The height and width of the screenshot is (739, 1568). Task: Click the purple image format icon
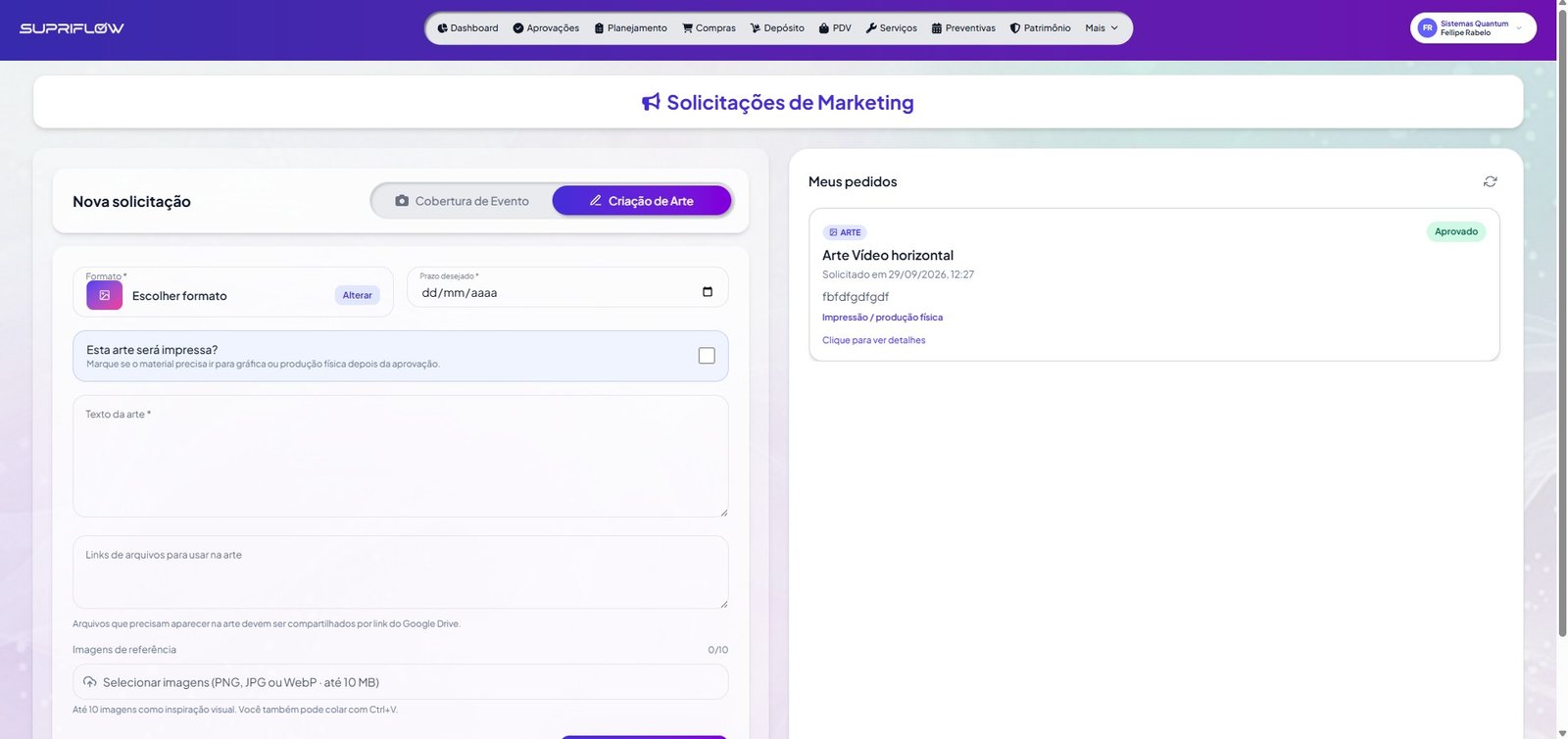pyautogui.click(x=104, y=295)
